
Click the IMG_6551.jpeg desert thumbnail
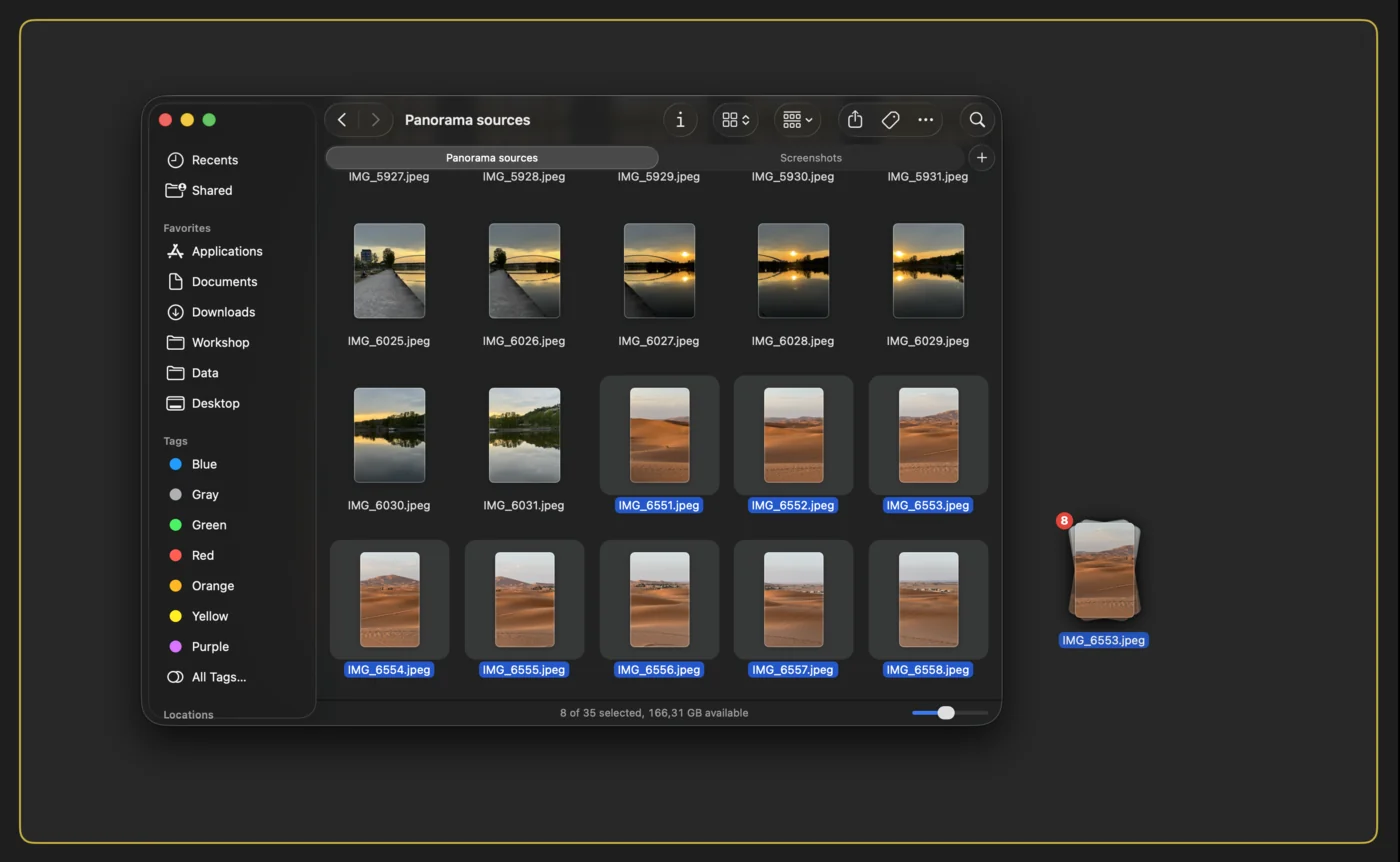coord(659,435)
